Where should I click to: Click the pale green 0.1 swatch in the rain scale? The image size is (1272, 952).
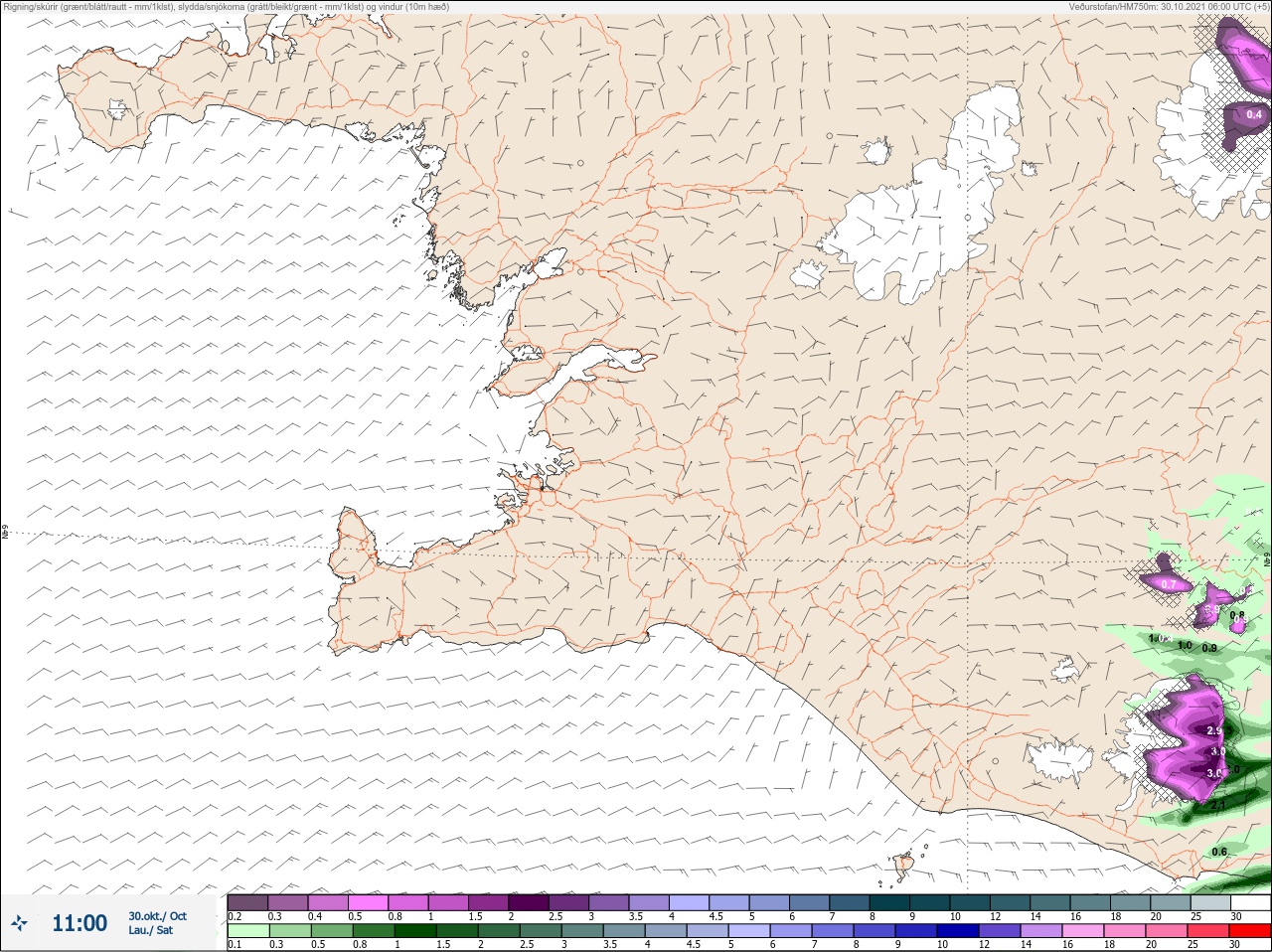click(x=248, y=931)
